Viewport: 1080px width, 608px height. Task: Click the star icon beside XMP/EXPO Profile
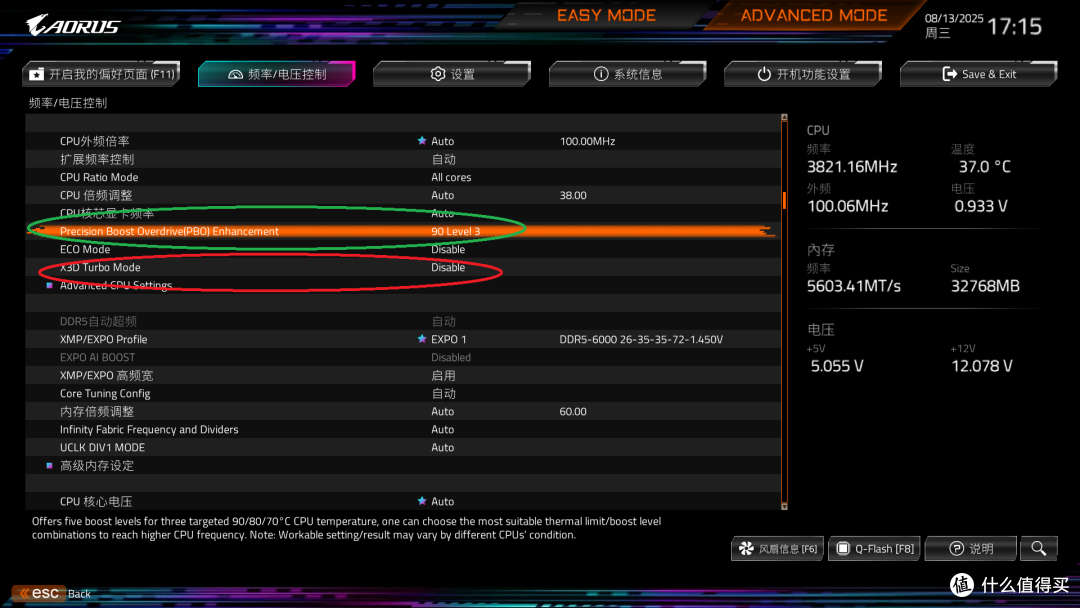pyautogui.click(x=422, y=339)
